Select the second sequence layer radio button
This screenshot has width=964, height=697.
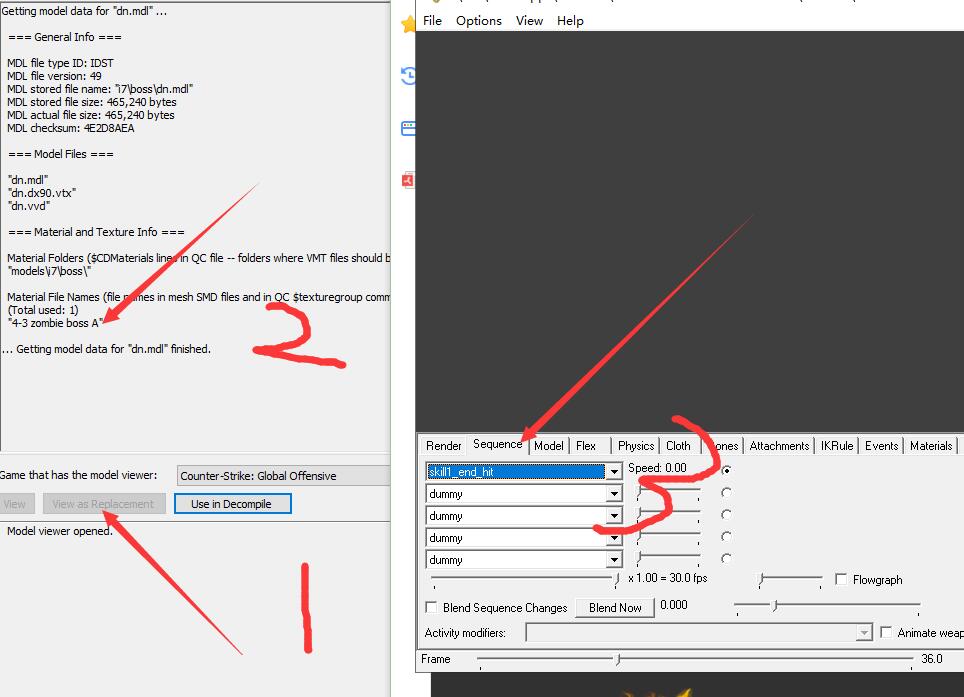tap(726, 493)
